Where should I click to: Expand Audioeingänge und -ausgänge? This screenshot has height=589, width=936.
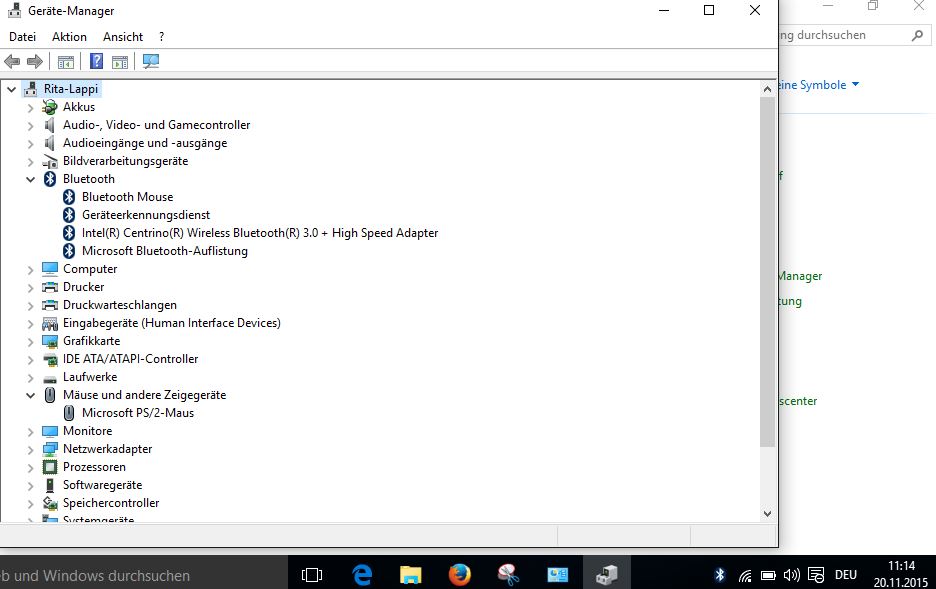tap(30, 144)
